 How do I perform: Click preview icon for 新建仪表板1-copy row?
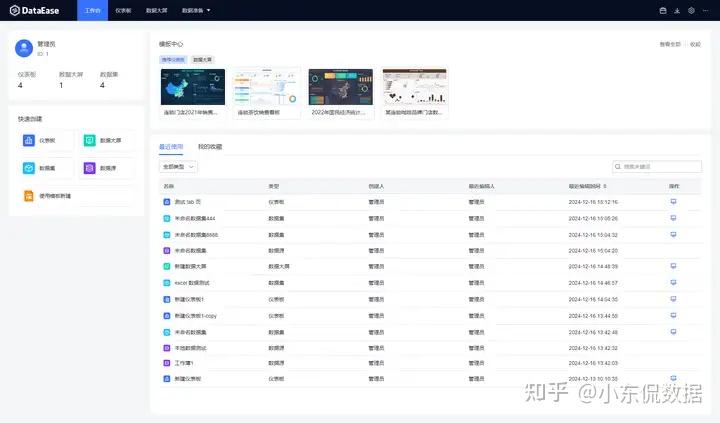673,316
